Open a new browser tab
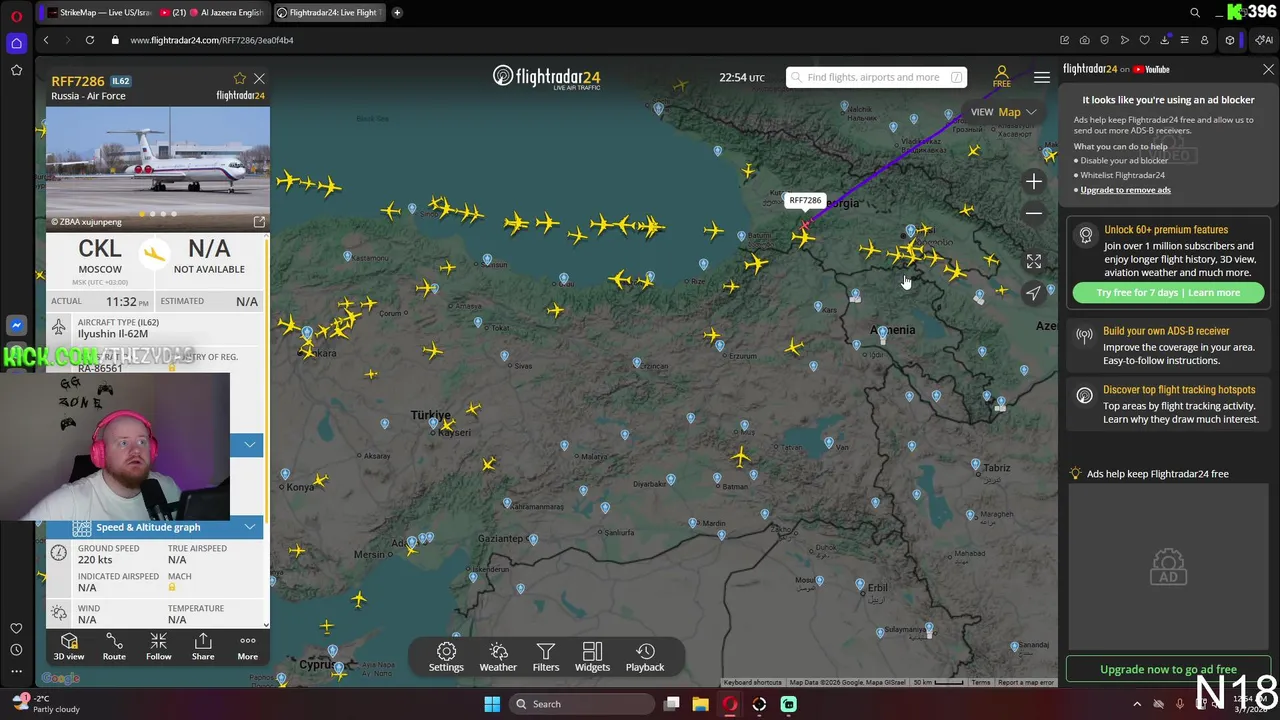This screenshot has height=720, width=1280. pos(397,12)
